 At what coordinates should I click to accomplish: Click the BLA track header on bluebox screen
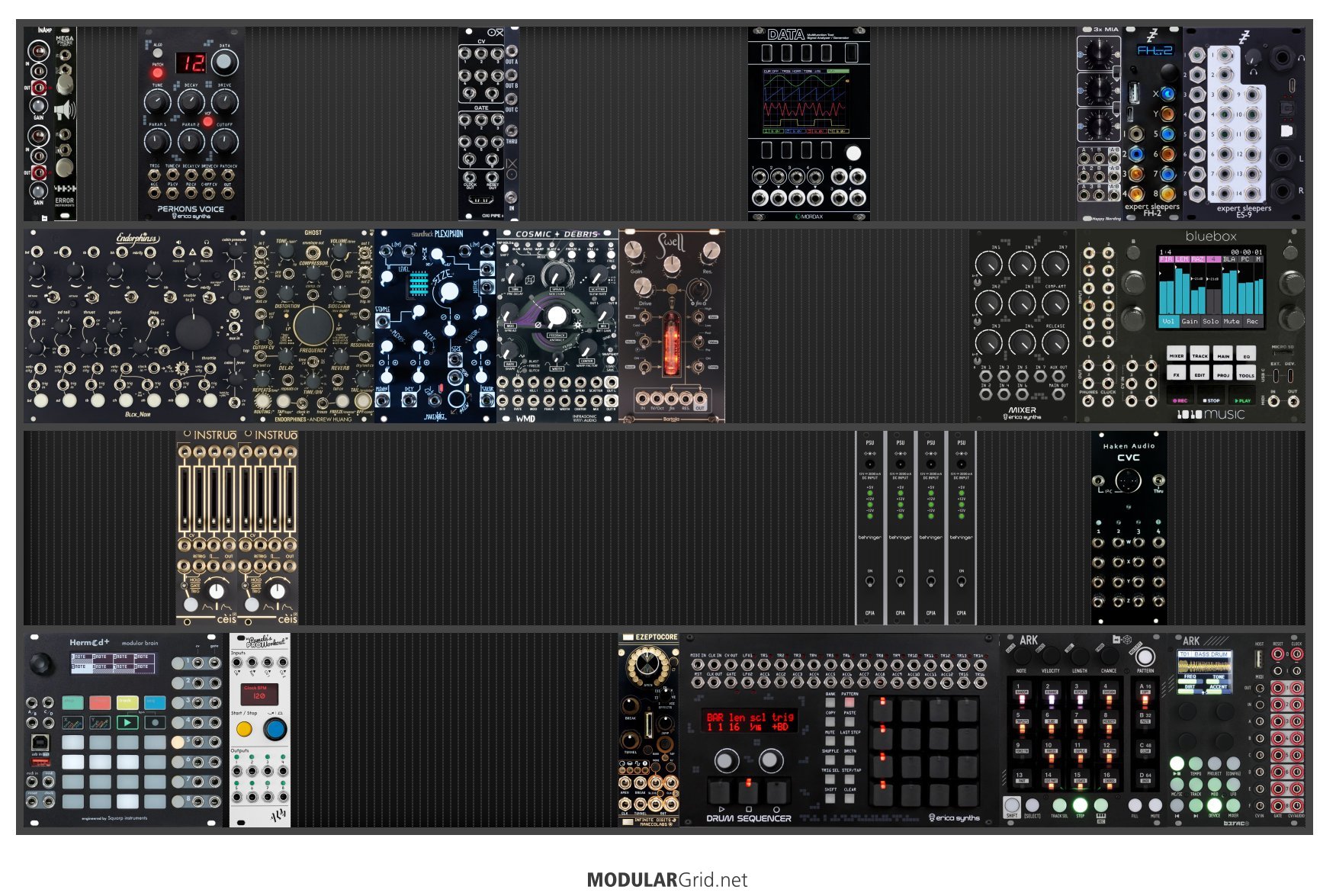tap(1229, 259)
